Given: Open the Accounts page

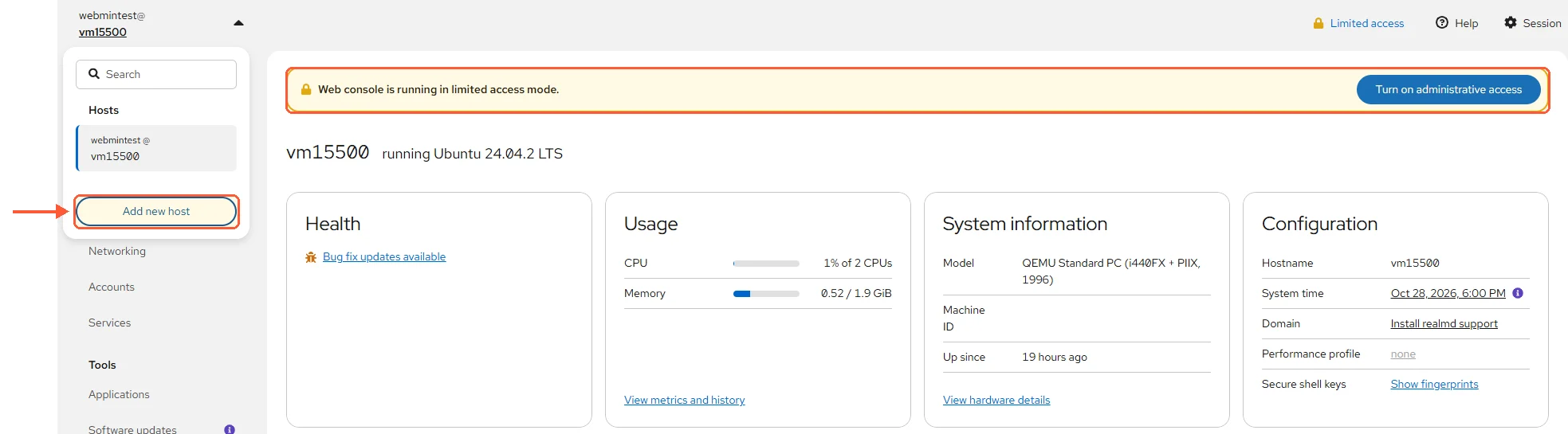Looking at the screenshot, I should [112, 287].
